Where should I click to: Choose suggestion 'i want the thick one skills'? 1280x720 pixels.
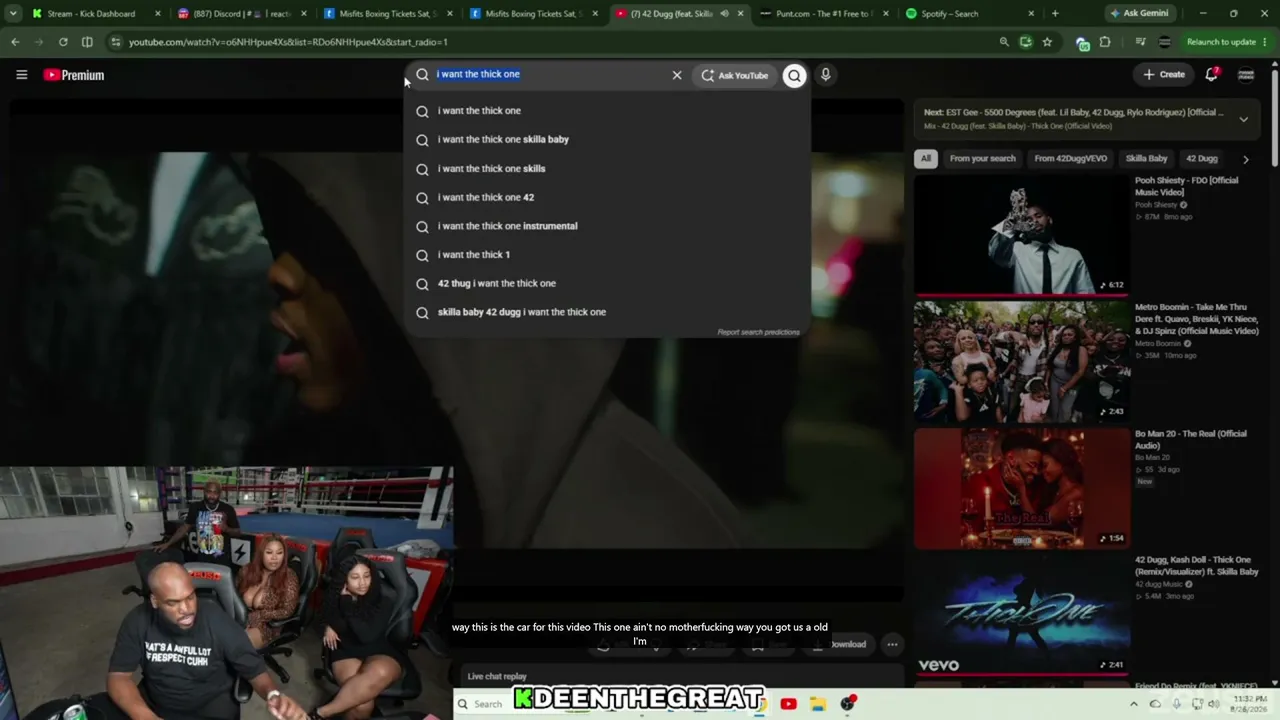(x=608, y=169)
